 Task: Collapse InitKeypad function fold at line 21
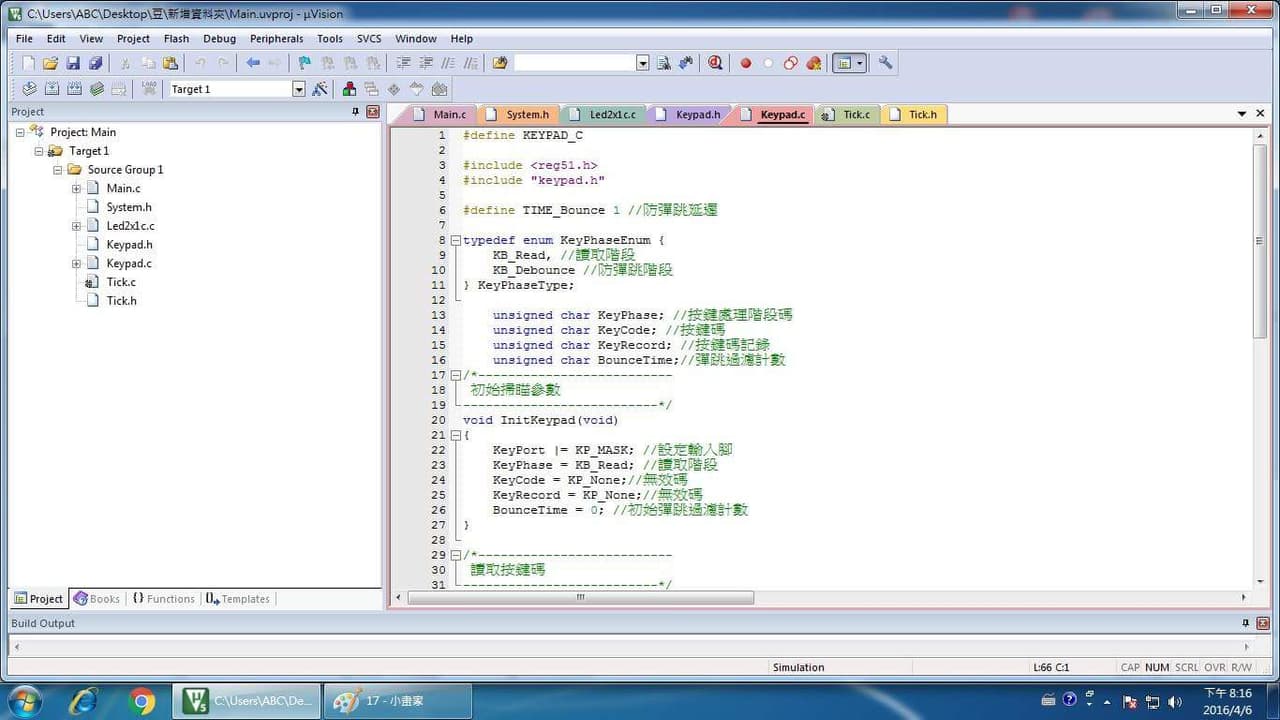click(456, 435)
